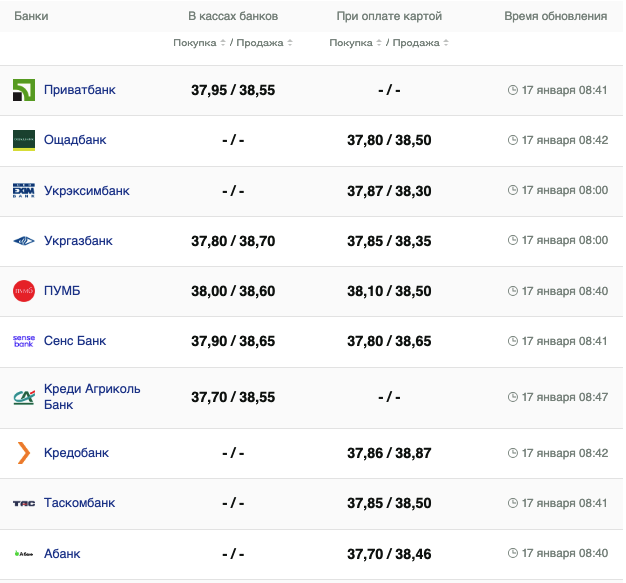Click the Ощадбанк logo icon
626x583 pixels.
[x=24, y=140]
